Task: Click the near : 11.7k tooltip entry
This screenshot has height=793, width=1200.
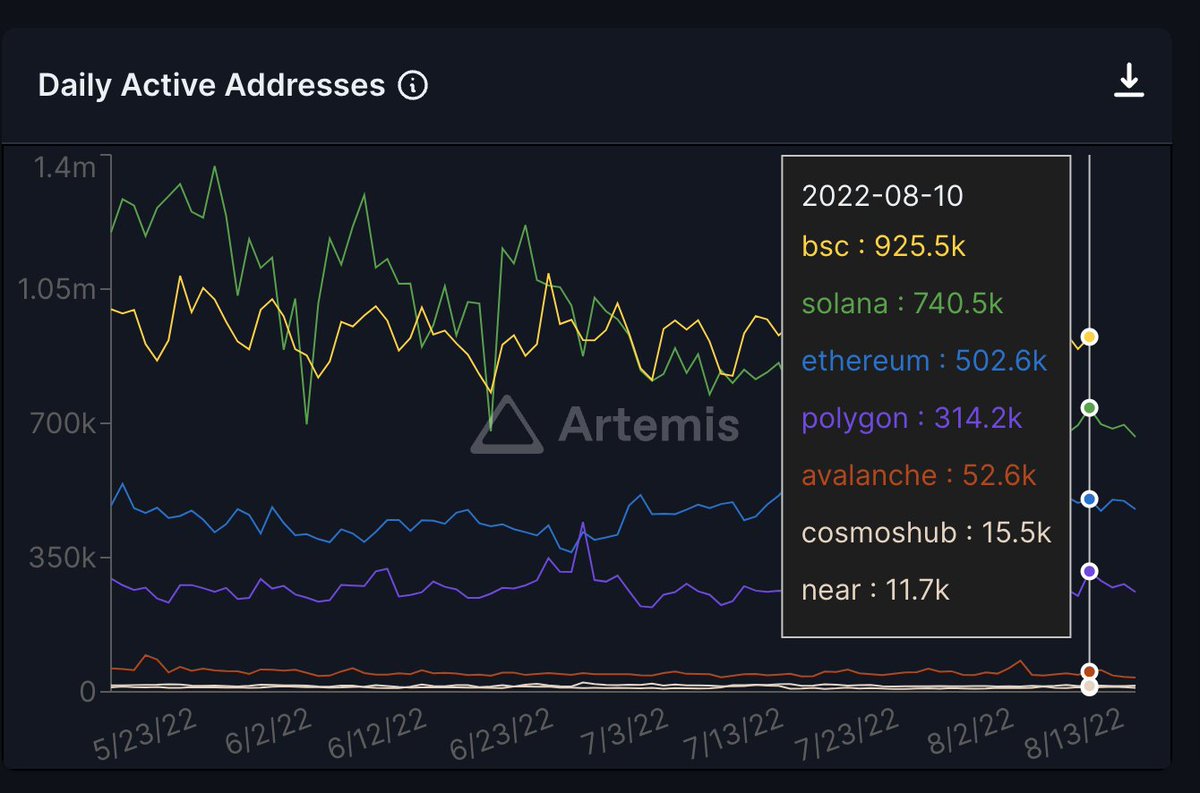Action: click(x=875, y=590)
